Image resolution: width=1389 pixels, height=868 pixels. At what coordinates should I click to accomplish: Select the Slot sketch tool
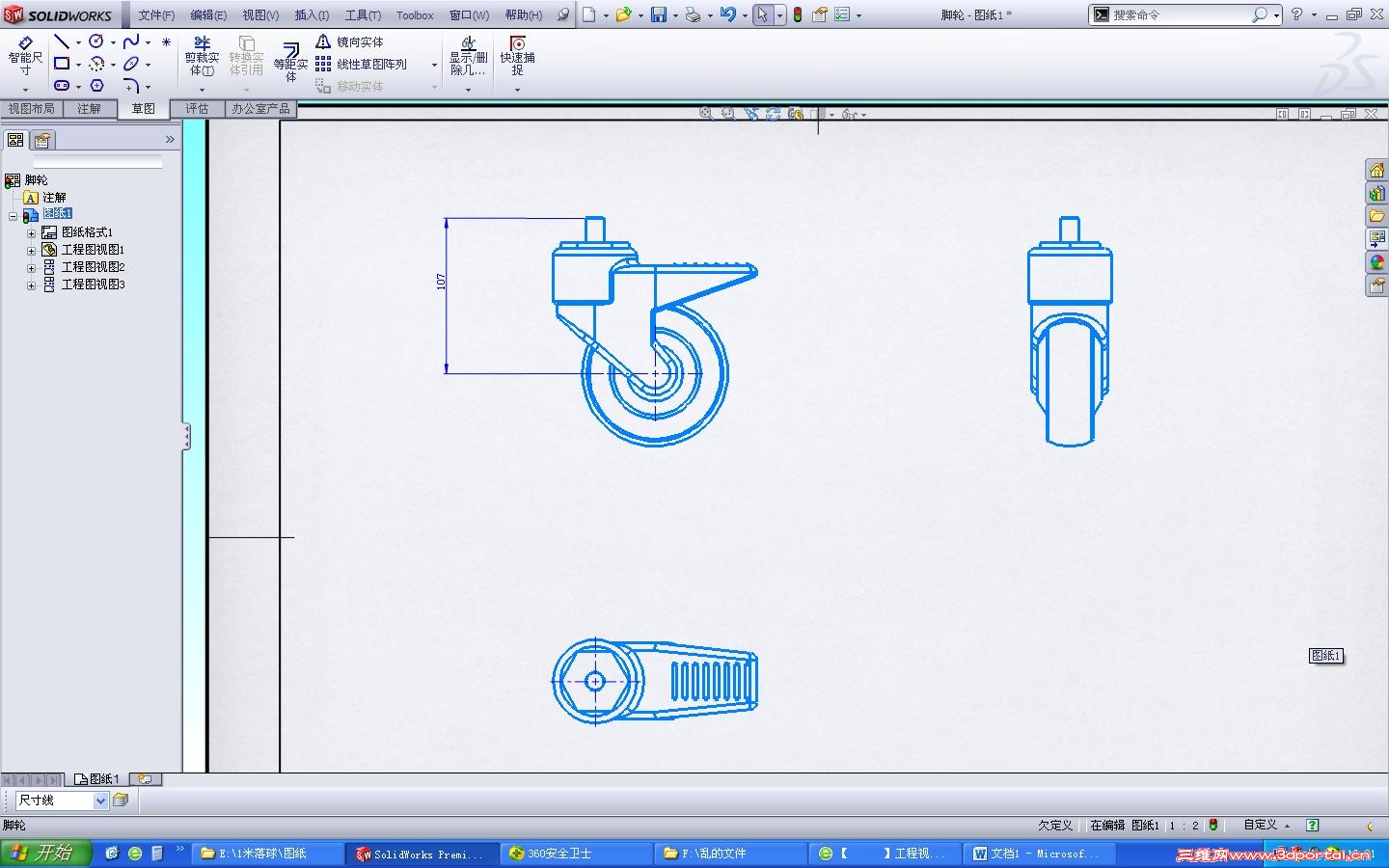point(62,86)
